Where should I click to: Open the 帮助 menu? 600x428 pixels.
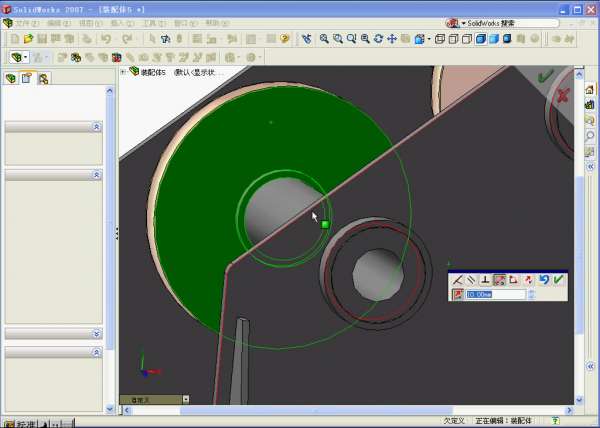[212, 22]
